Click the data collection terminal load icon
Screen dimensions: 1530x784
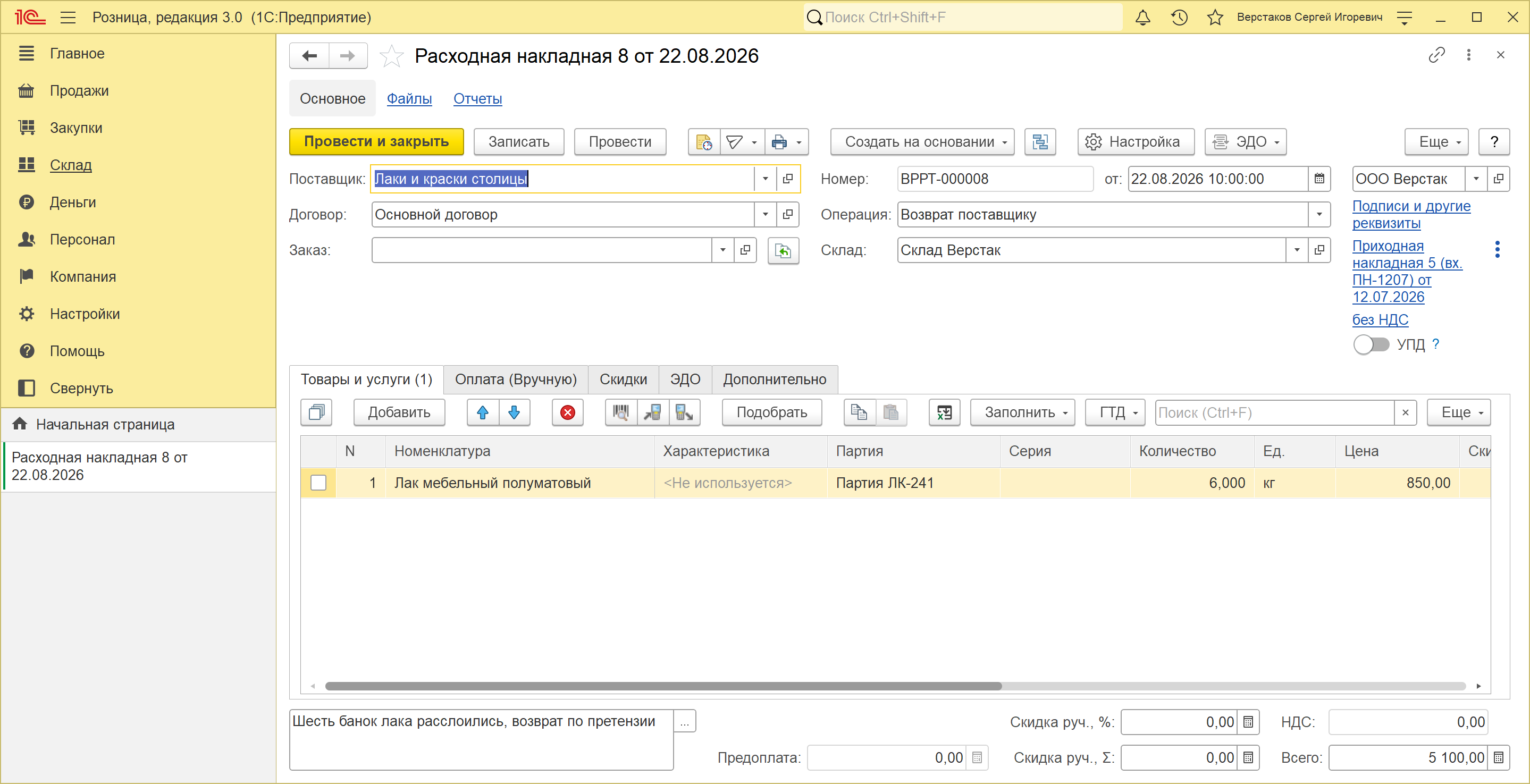(x=653, y=413)
